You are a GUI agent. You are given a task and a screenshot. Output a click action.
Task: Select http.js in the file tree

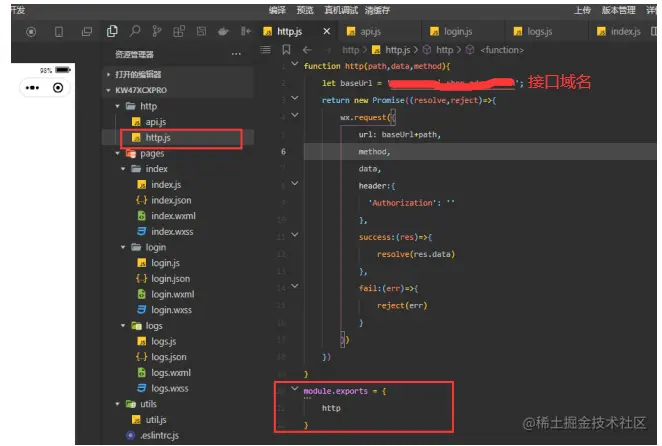pyautogui.click(x=157, y=138)
